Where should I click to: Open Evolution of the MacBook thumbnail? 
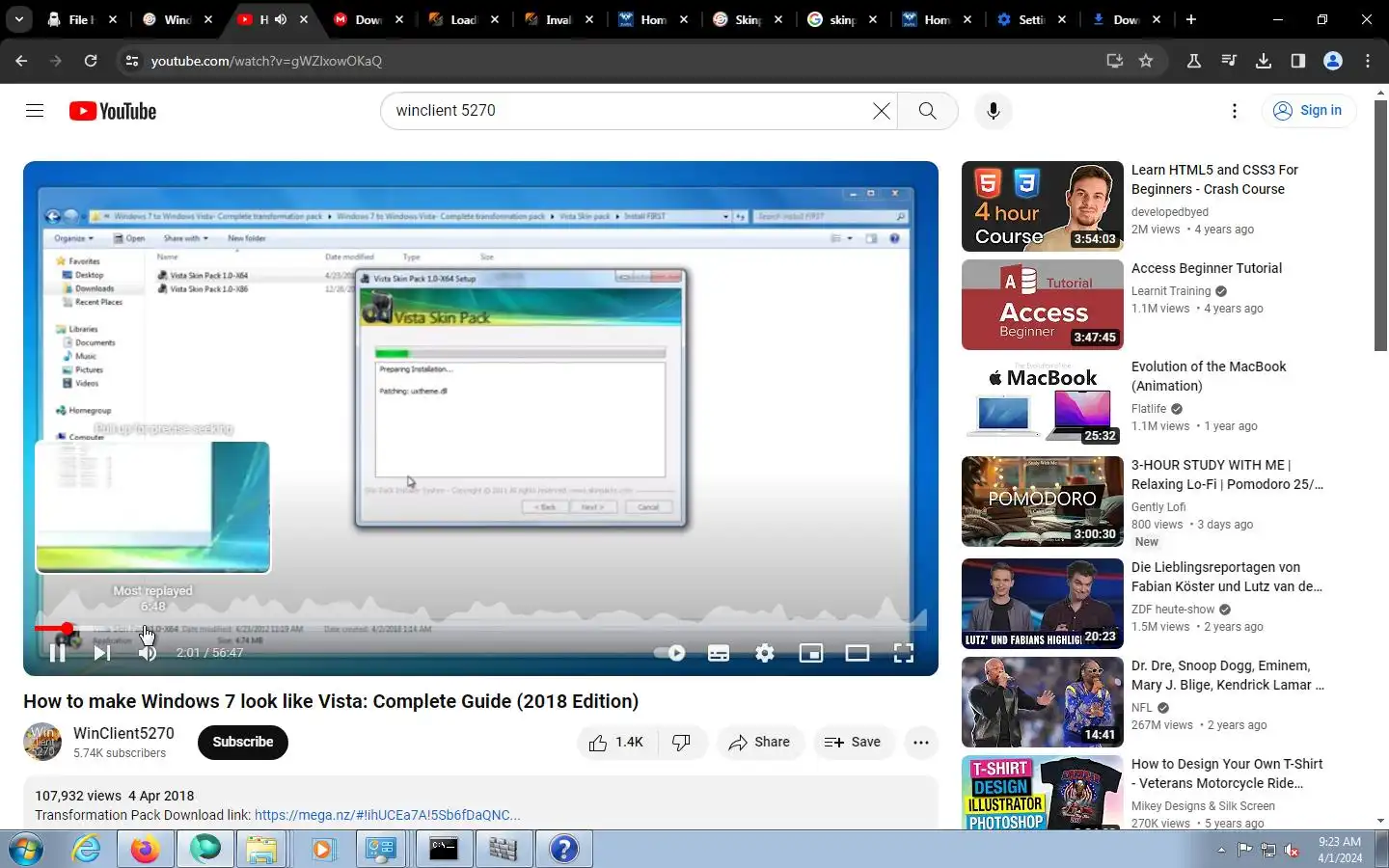1042,403
